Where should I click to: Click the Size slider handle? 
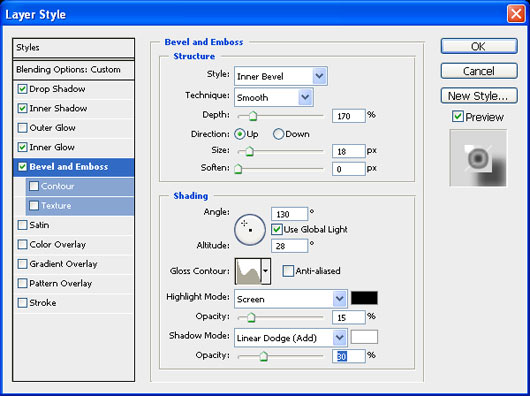pyautogui.click(x=249, y=152)
